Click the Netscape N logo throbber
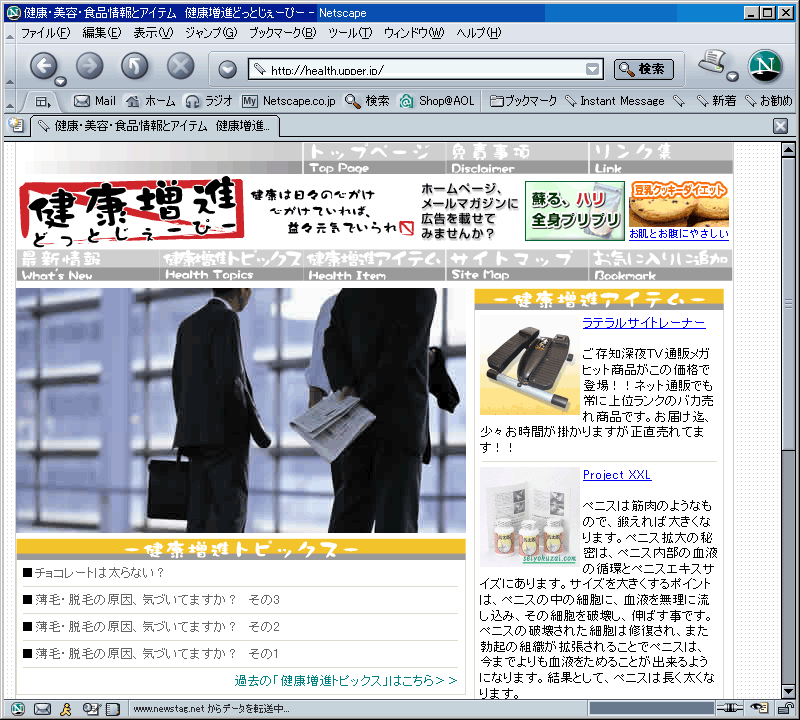 pyautogui.click(x=765, y=66)
